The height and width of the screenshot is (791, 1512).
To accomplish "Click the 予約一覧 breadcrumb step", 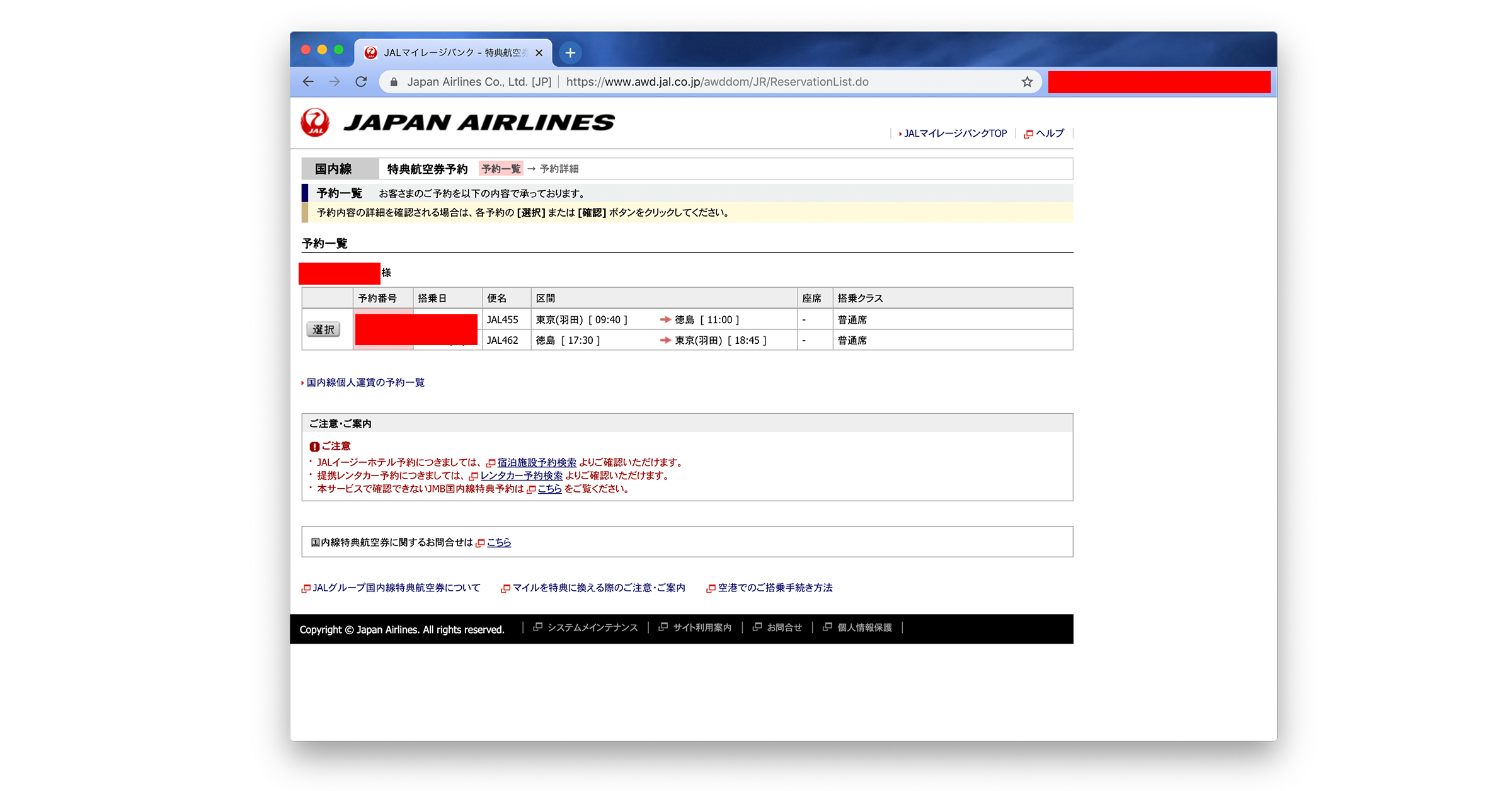I will coord(501,169).
